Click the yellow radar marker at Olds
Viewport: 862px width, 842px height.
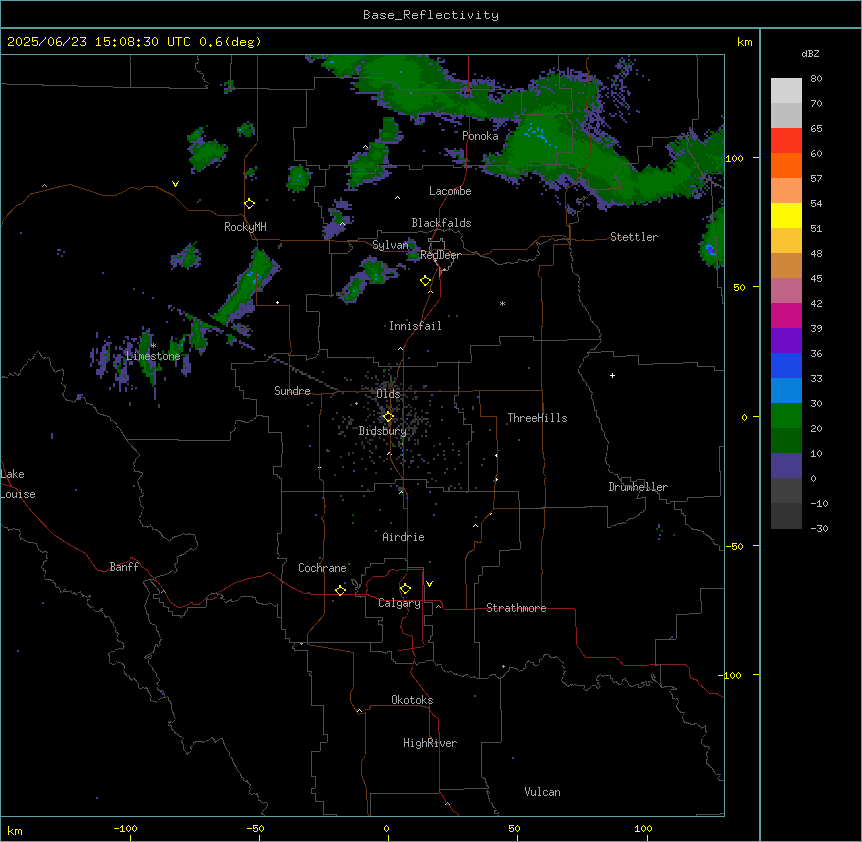388,417
